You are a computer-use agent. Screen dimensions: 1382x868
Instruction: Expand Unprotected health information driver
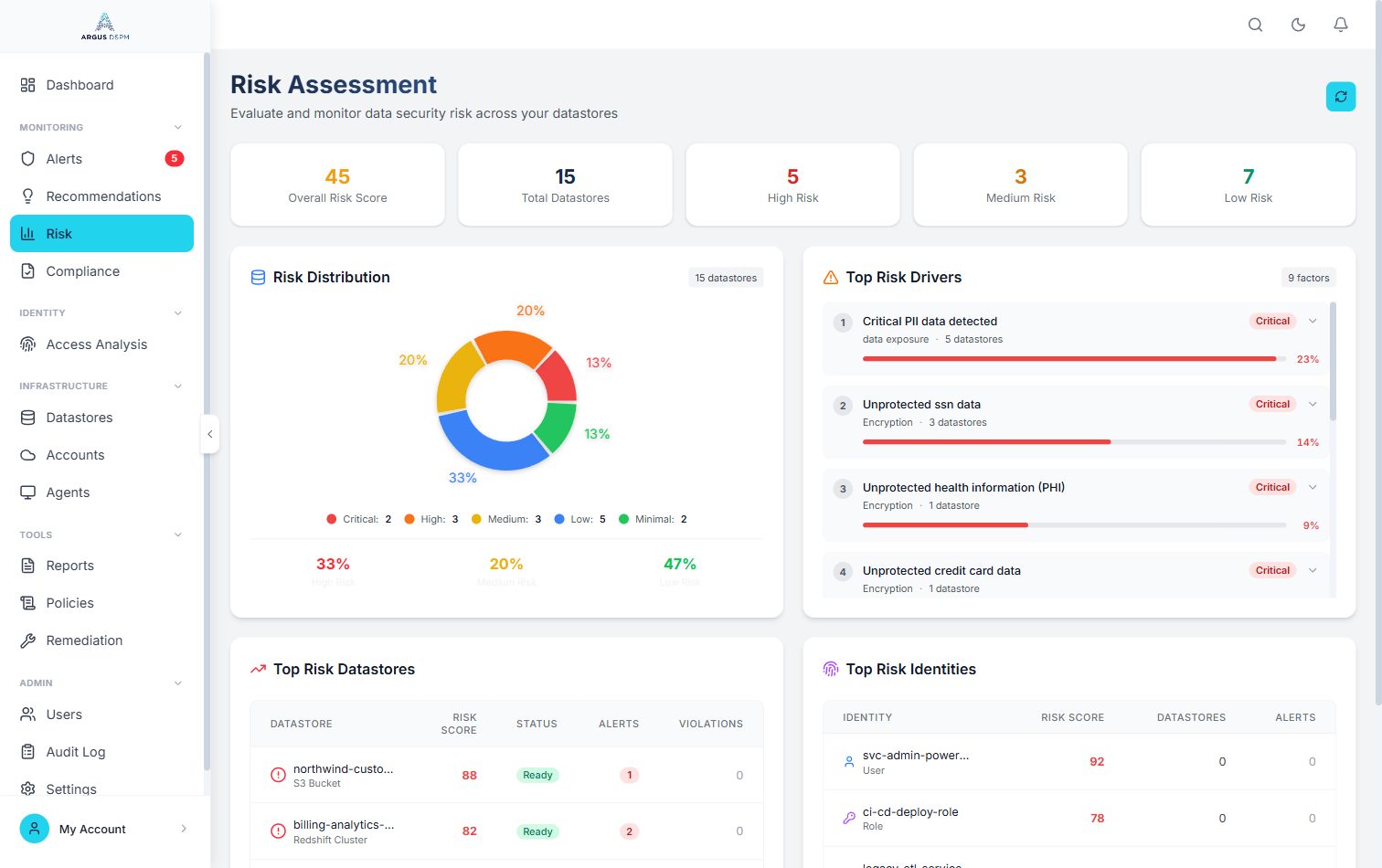point(1313,487)
